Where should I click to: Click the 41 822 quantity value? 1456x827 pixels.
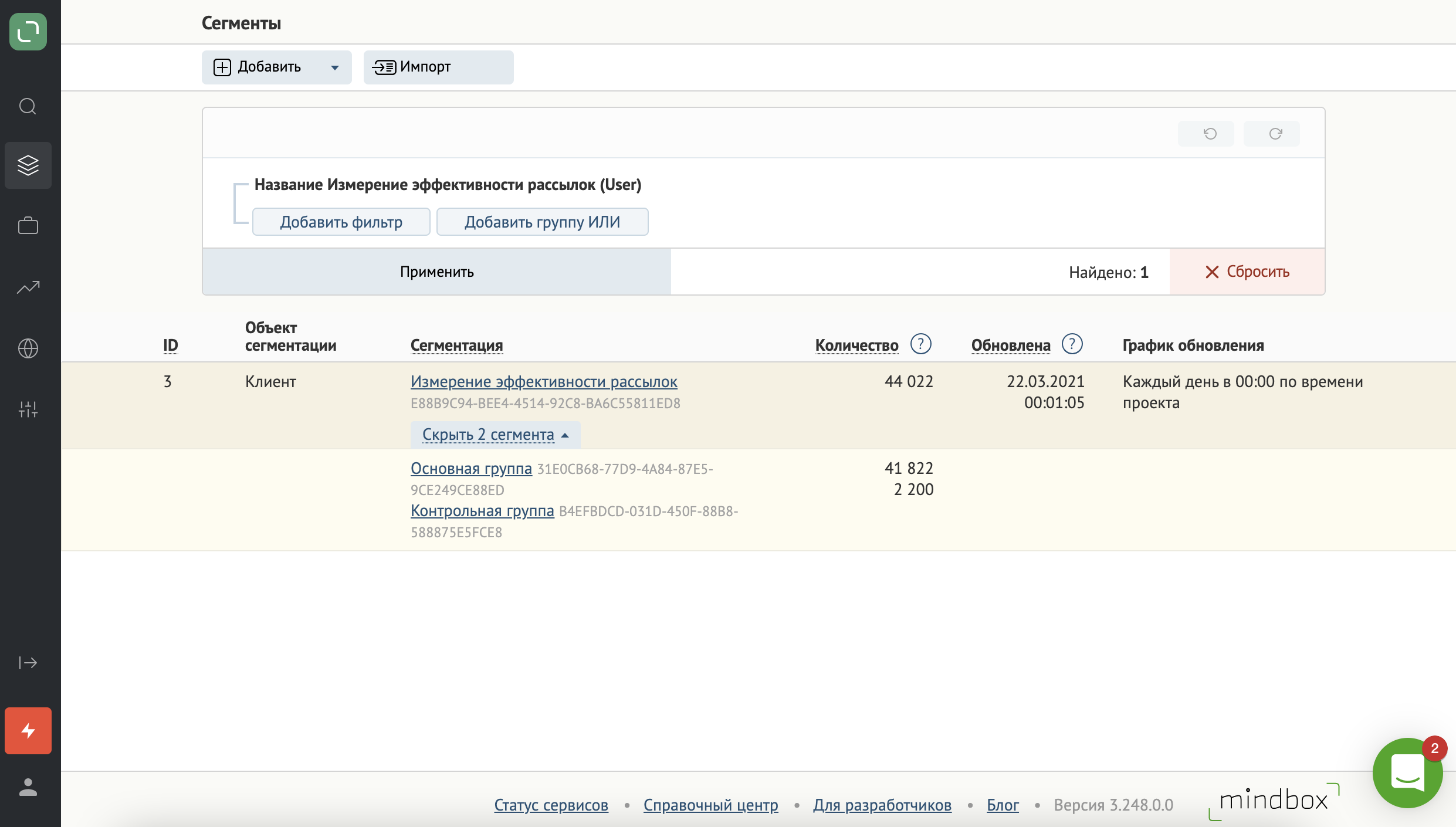(909, 468)
